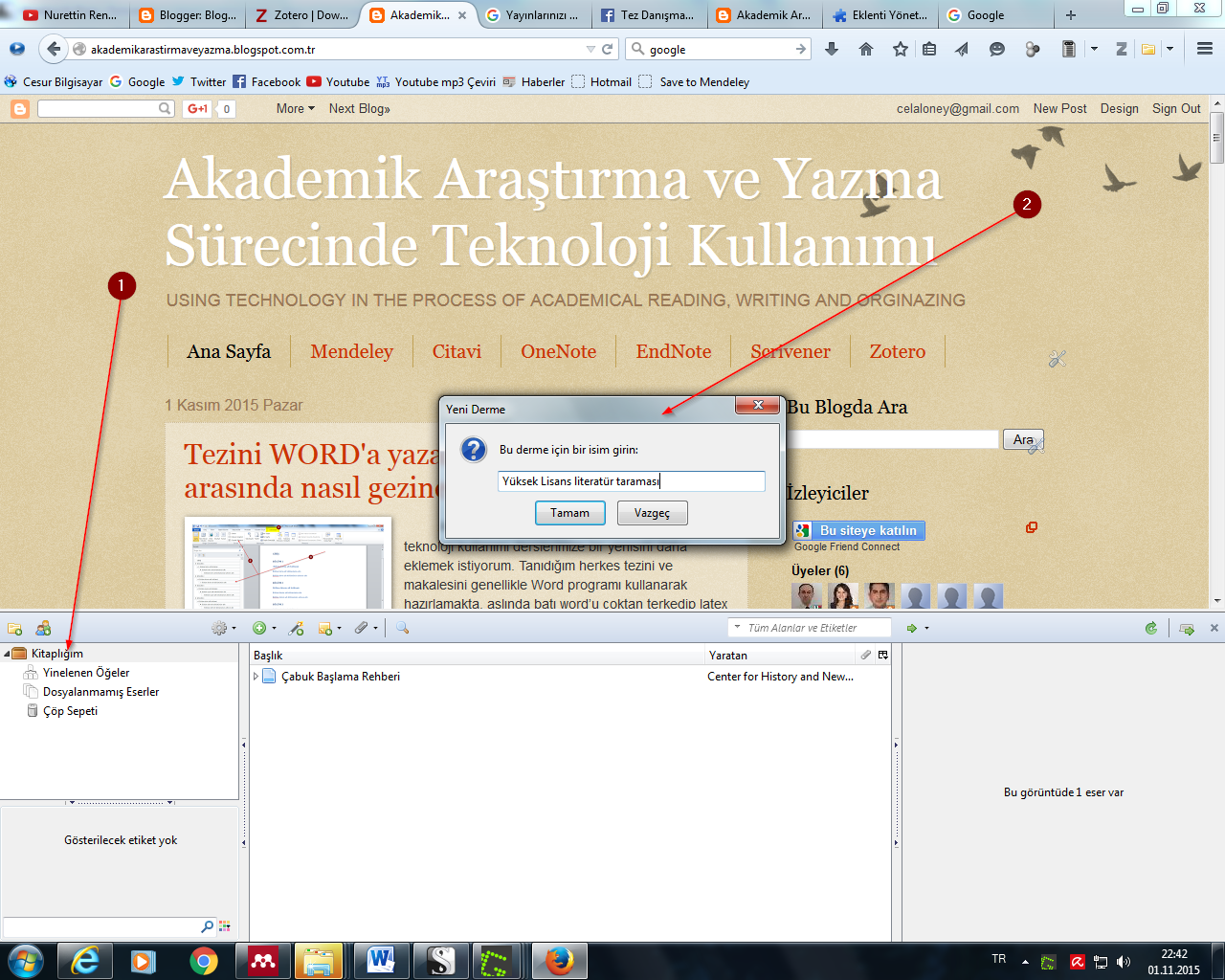This screenshot has height=980, width=1225.
Task: Click the add item by identifier wand
Action: 297,629
